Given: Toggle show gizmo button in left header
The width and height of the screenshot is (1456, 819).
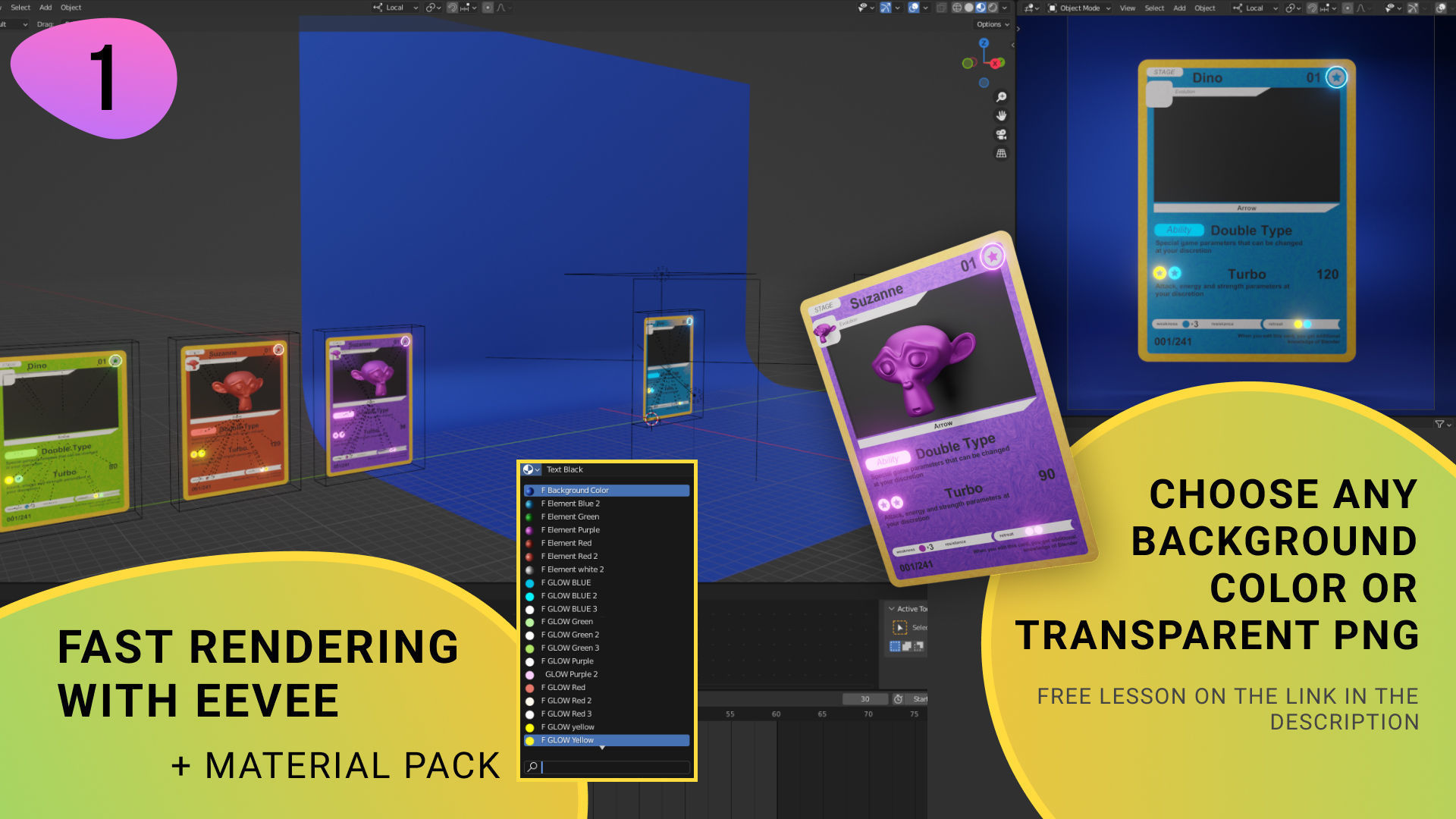Looking at the screenshot, I should [885, 8].
